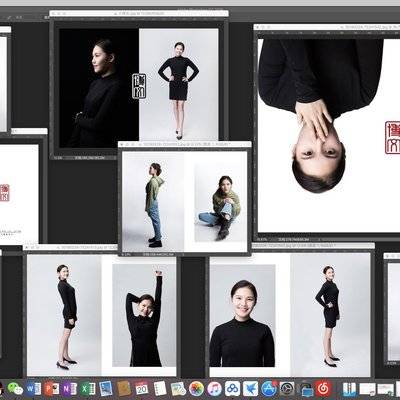
Task: Click title bar of the upside-down portrait document
Action: coord(327,27)
